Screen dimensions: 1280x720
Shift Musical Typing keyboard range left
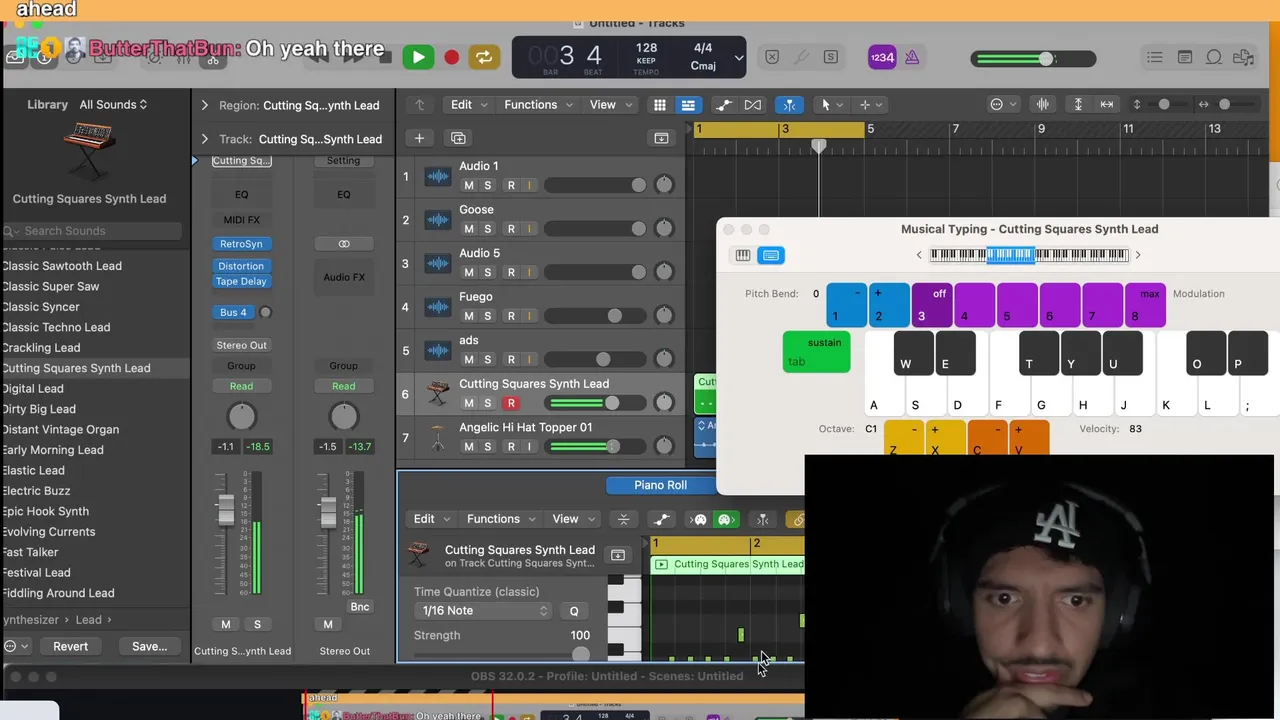919,255
